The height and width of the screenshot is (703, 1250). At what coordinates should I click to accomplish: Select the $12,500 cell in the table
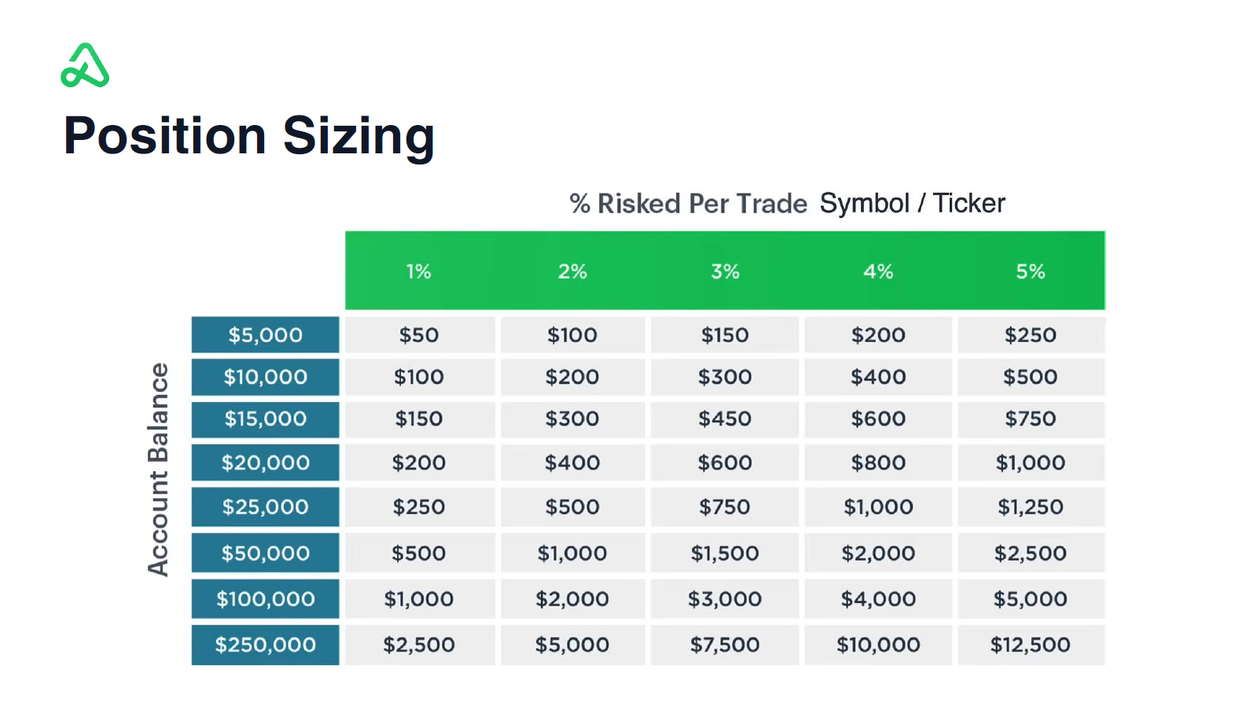pyautogui.click(x=1031, y=645)
